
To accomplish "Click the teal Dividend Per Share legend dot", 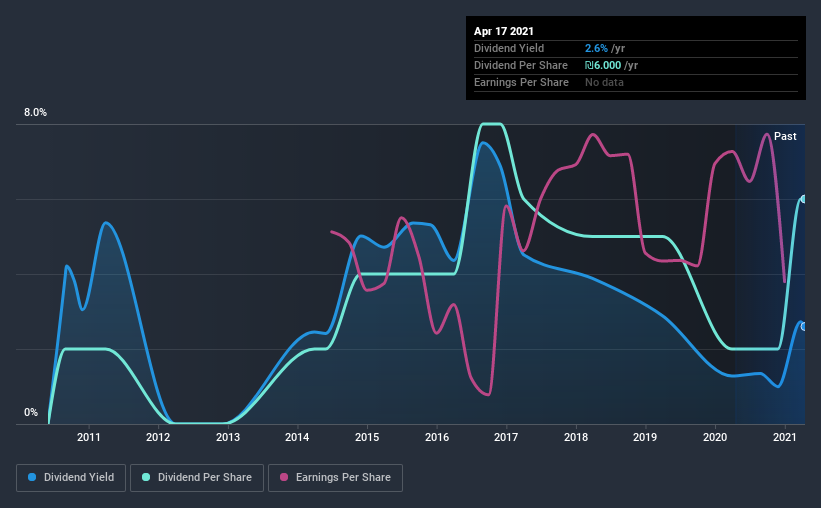I will point(146,477).
